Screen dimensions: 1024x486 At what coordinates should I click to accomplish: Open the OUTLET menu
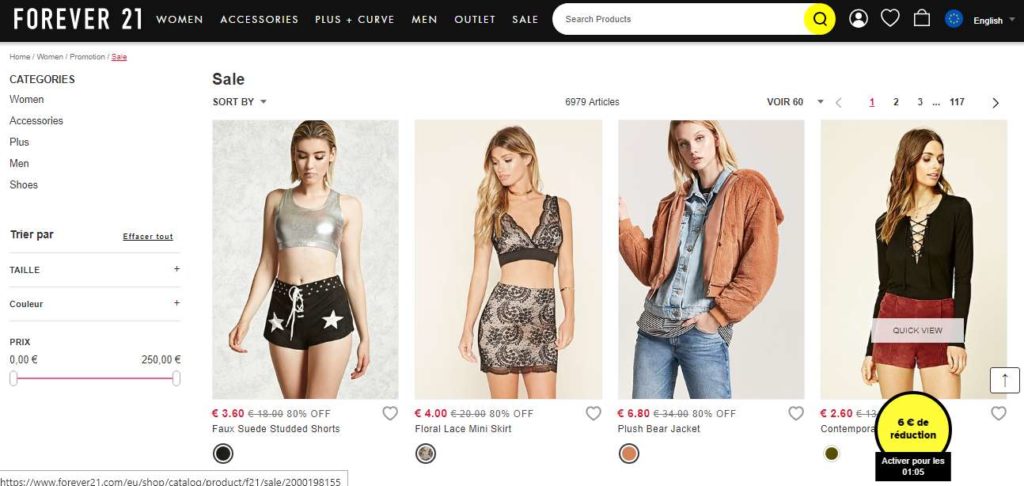click(x=474, y=19)
